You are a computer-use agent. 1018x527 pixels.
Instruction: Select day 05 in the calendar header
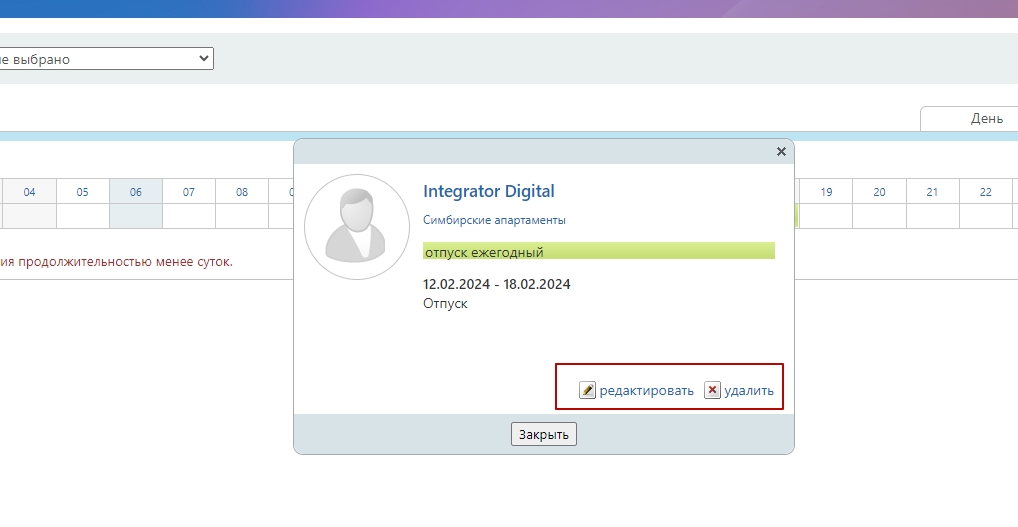[82, 192]
